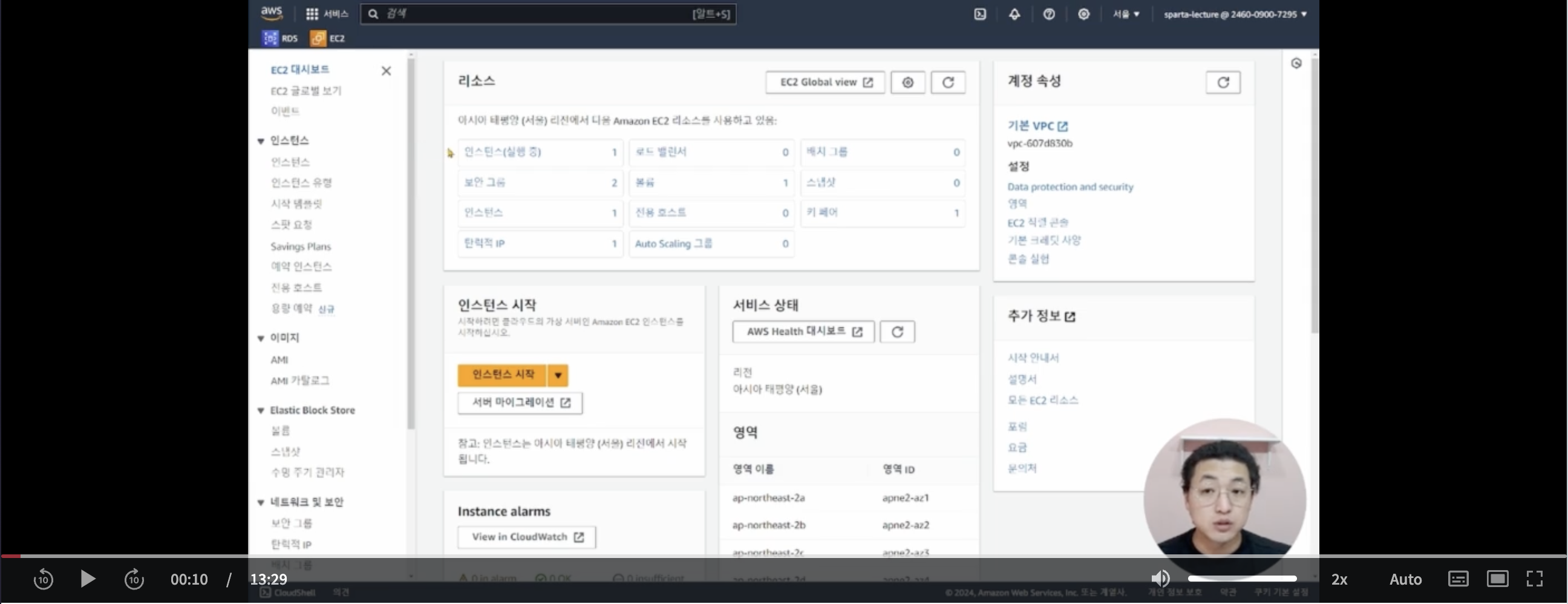Open the CloudShell icon in the top bar

click(x=980, y=14)
